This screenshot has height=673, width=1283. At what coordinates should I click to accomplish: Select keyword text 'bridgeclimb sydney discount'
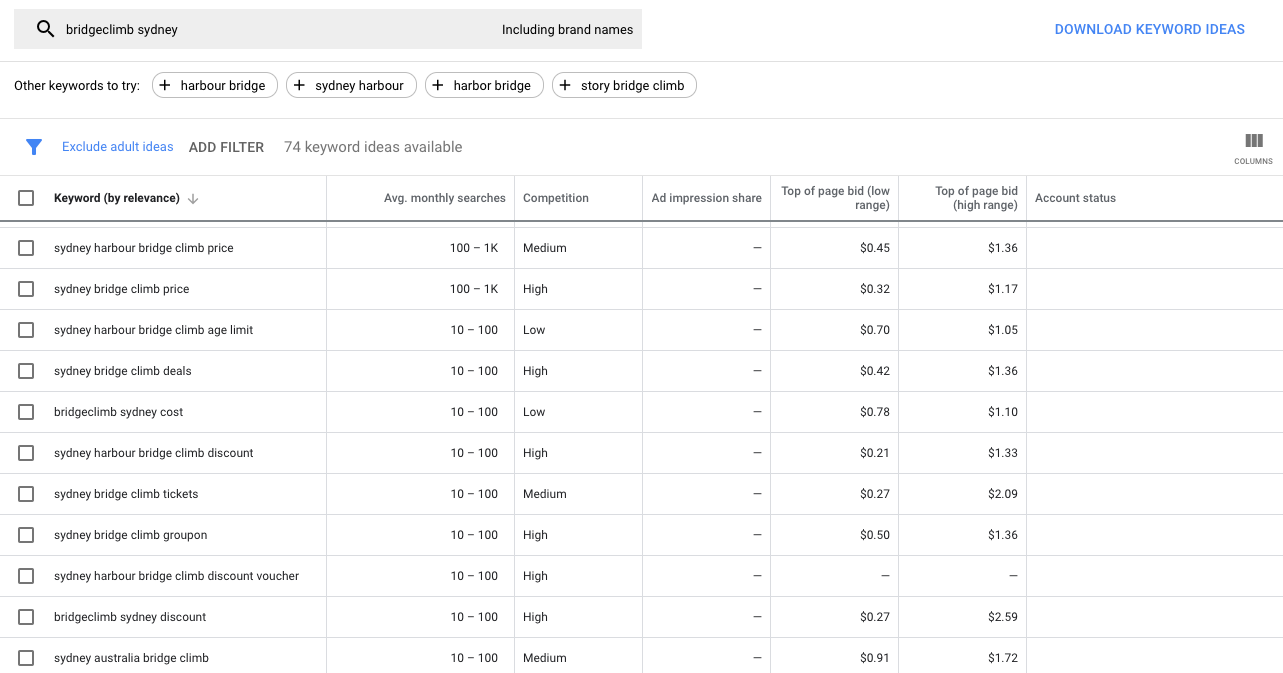130,617
